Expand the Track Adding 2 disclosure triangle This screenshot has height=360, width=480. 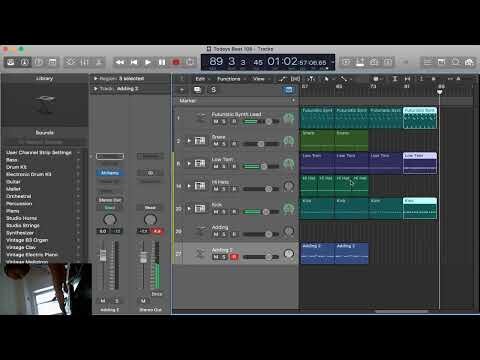pyautogui.click(x=96, y=89)
